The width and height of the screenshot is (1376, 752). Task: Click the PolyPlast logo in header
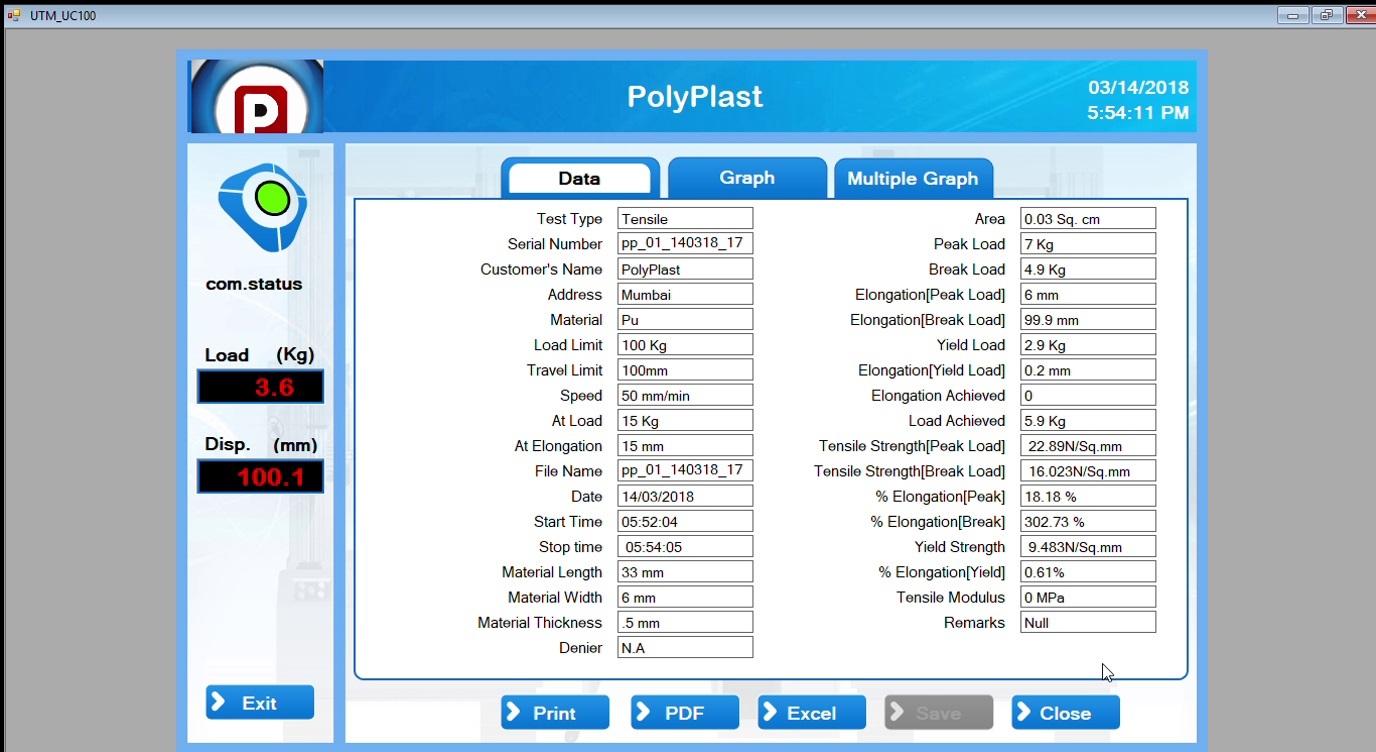256,97
